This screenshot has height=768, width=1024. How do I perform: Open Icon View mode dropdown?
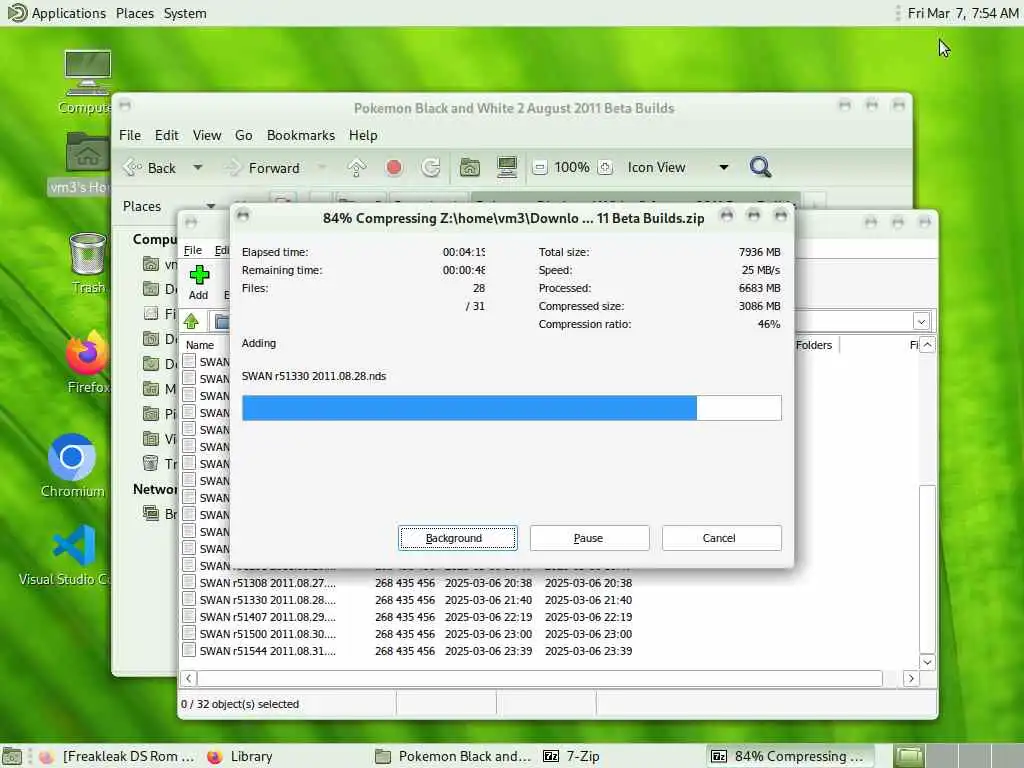pyautogui.click(x=678, y=168)
